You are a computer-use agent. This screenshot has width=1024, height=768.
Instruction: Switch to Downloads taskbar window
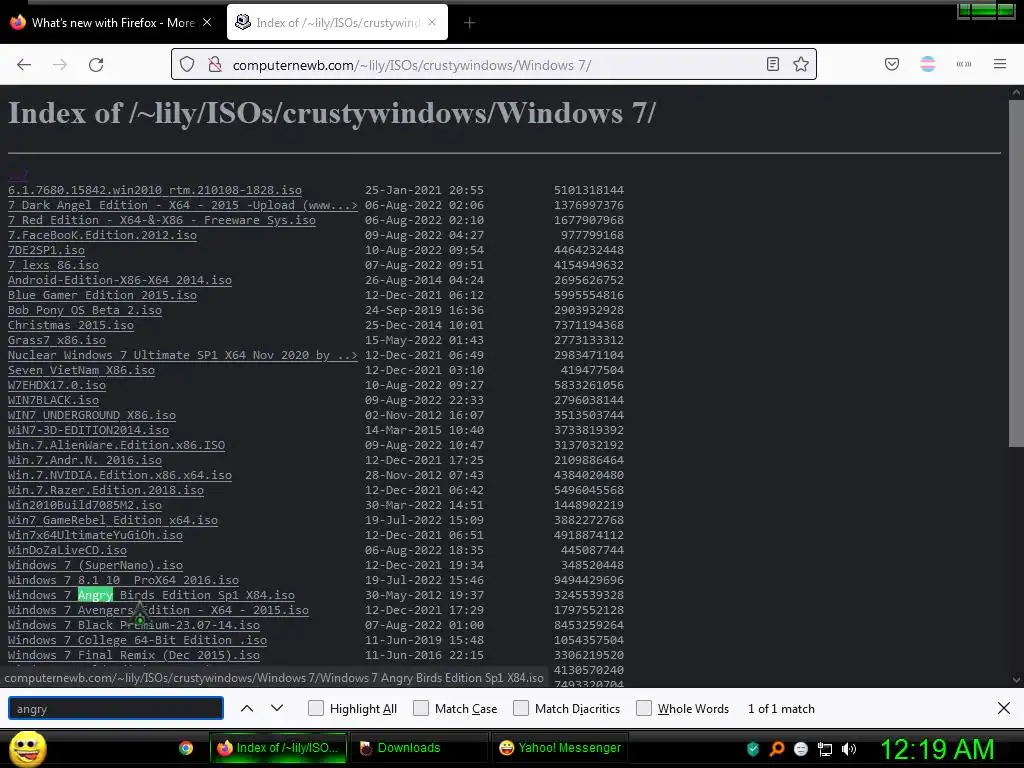[419, 748]
